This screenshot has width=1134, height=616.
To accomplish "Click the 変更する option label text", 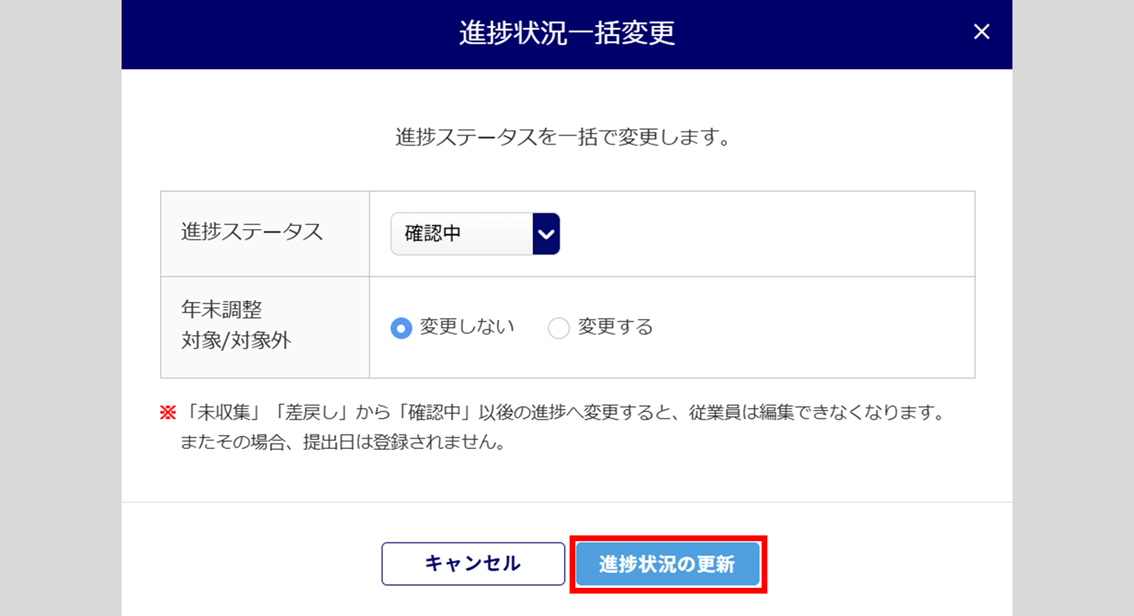I will tap(615, 327).
